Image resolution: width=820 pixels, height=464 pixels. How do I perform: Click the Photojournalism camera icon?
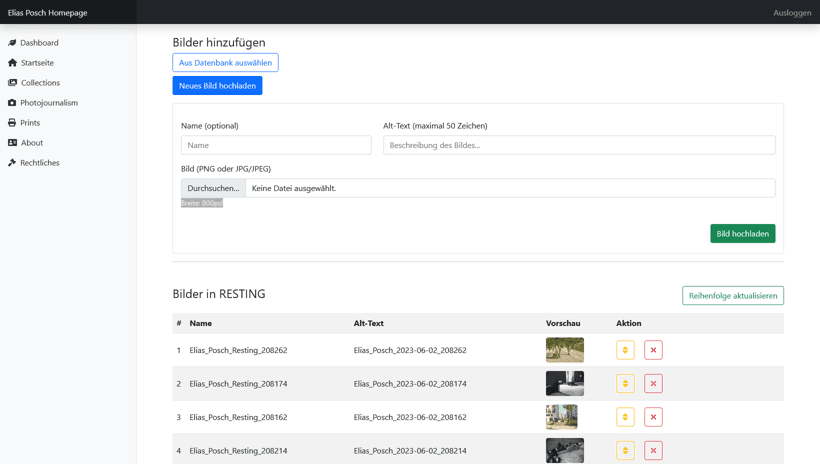(12, 103)
